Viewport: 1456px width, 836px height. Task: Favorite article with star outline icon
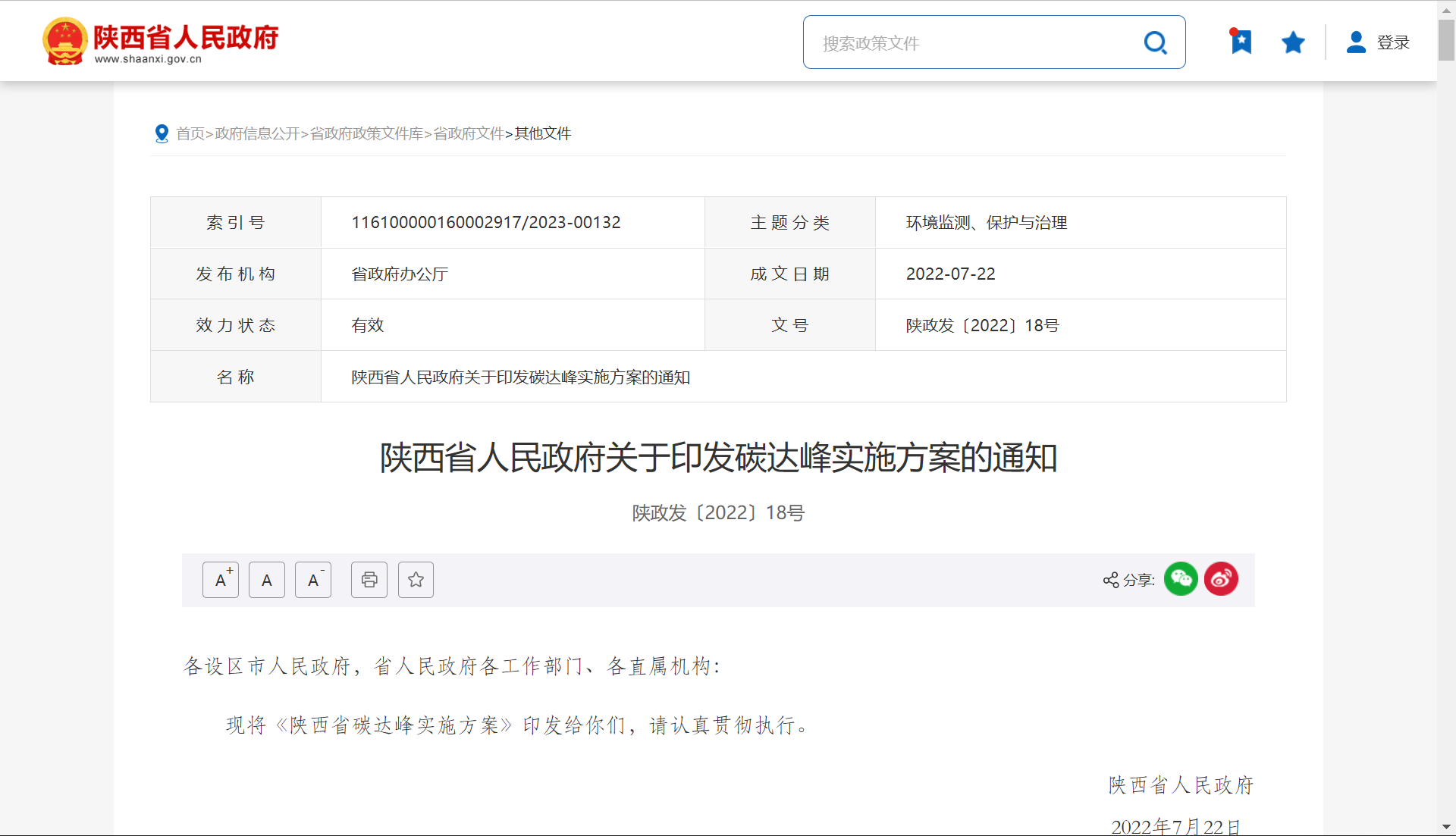point(416,580)
